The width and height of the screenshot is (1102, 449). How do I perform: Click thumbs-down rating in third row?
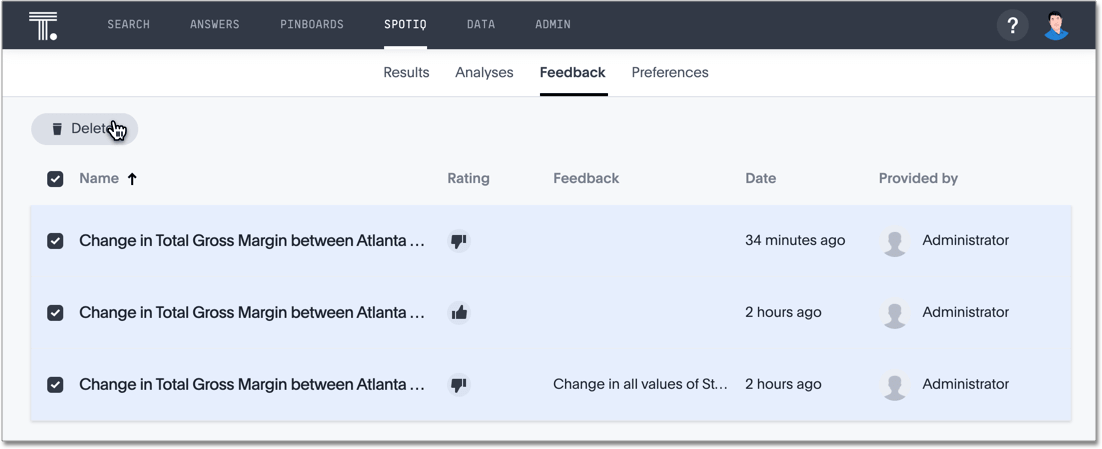459,385
